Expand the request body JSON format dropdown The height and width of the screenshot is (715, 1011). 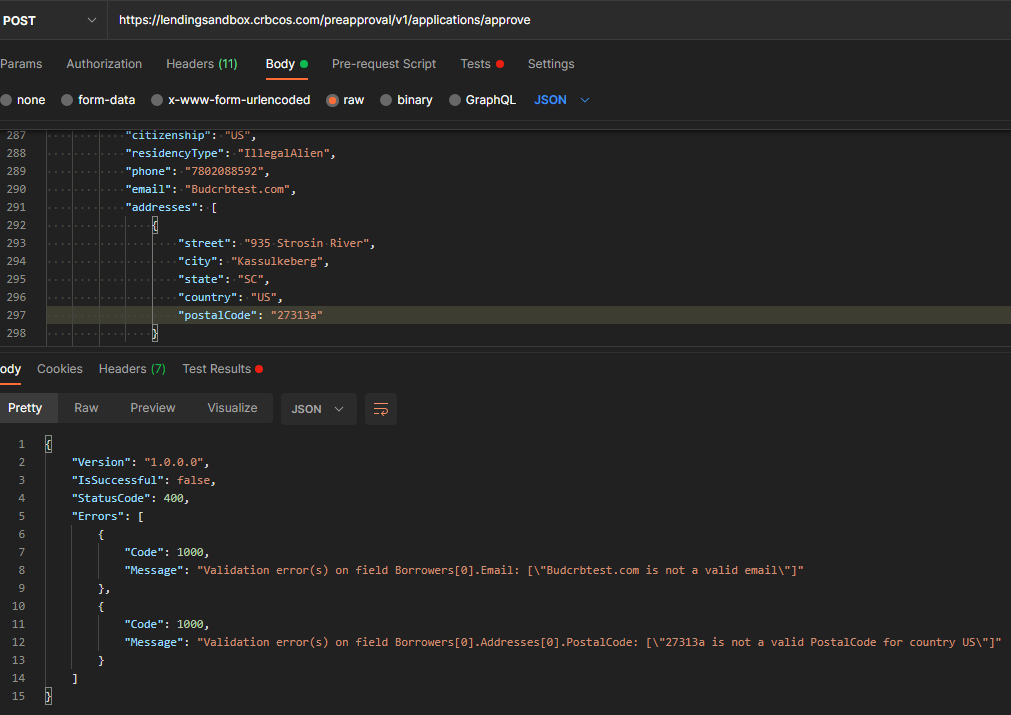click(x=562, y=100)
